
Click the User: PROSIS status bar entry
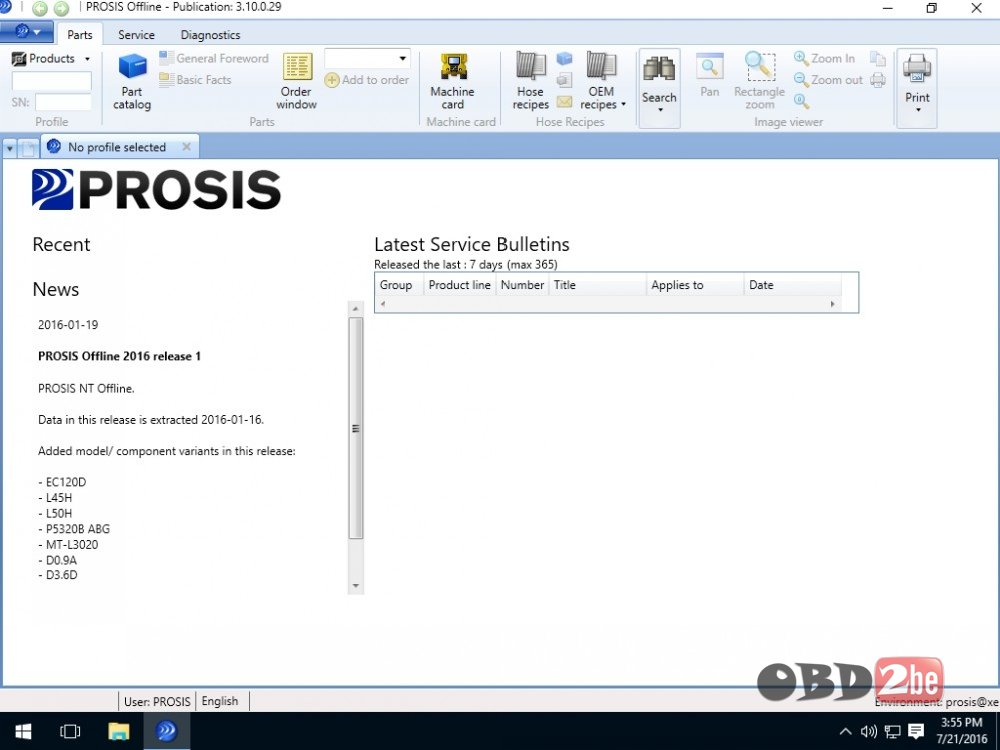157,702
